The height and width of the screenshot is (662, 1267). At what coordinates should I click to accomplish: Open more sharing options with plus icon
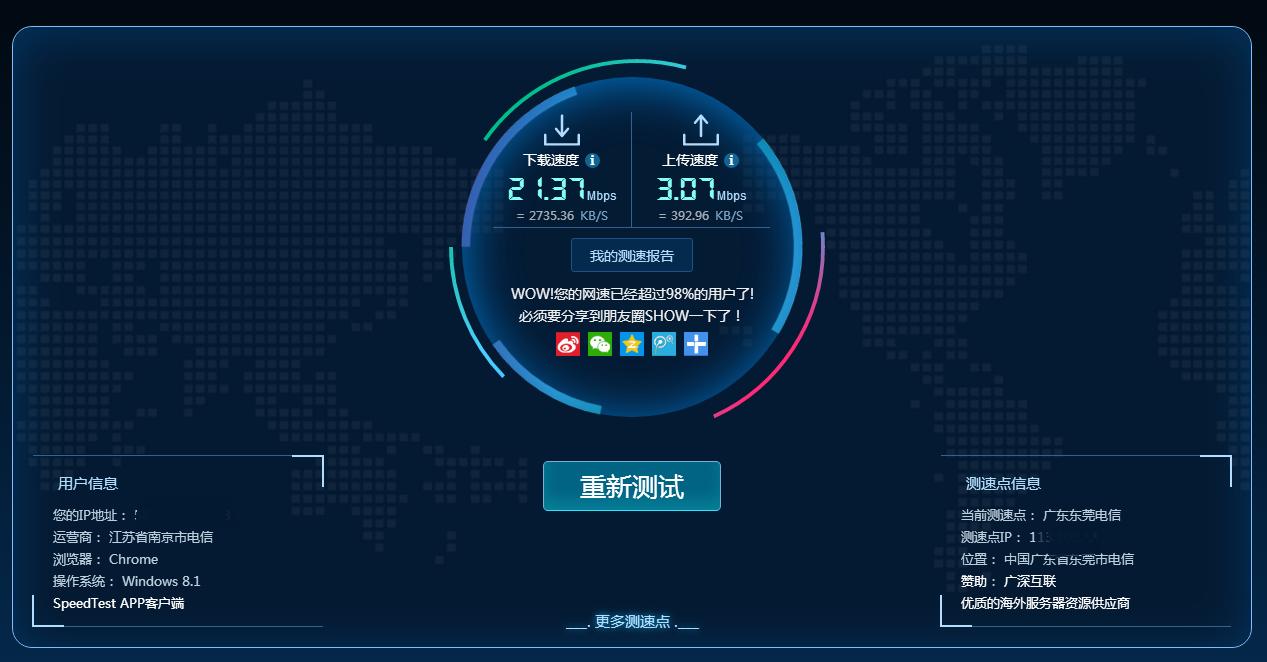[696, 344]
